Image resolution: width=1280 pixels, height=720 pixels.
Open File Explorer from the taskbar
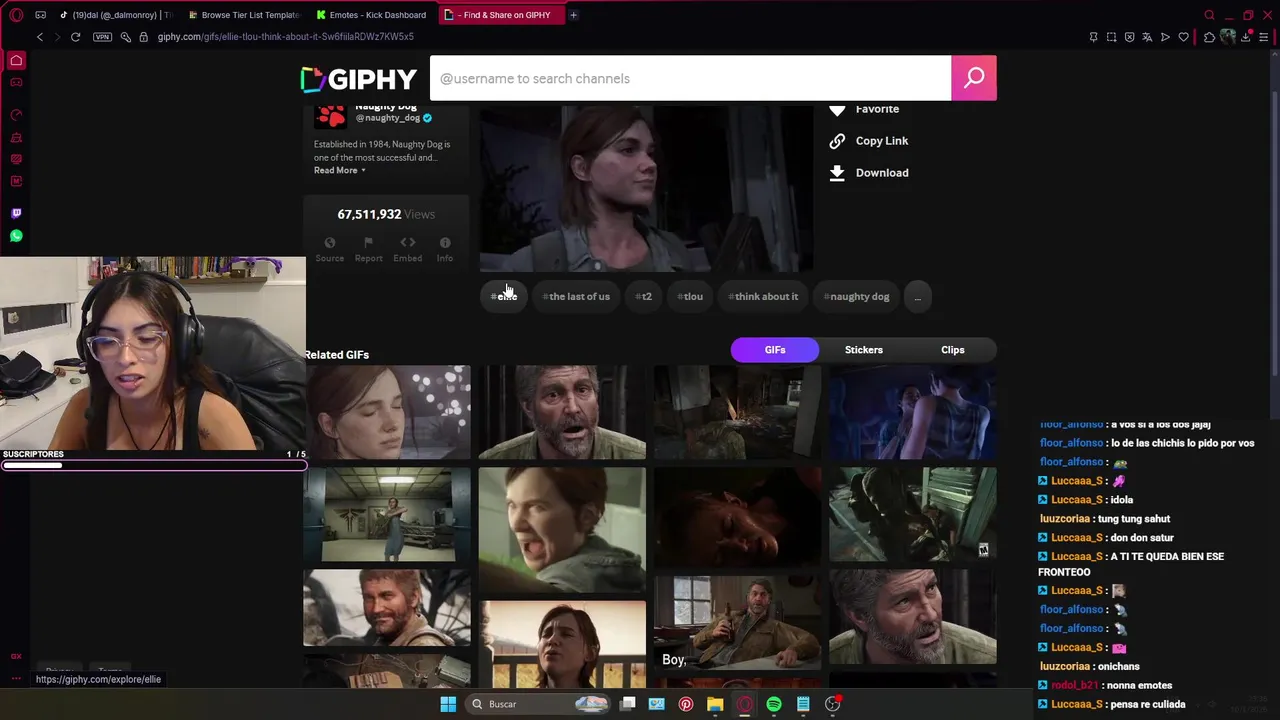pyautogui.click(x=715, y=704)
